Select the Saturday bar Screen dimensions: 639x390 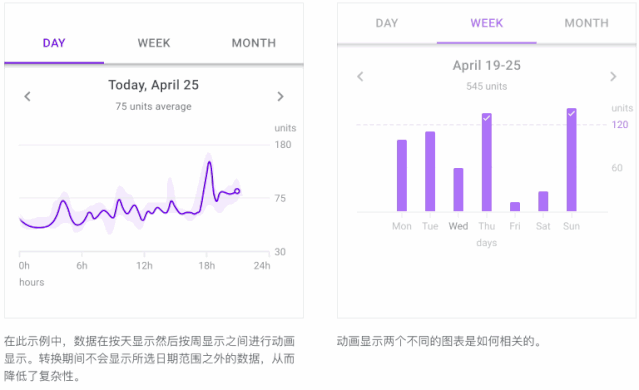(x=543, y=201)
